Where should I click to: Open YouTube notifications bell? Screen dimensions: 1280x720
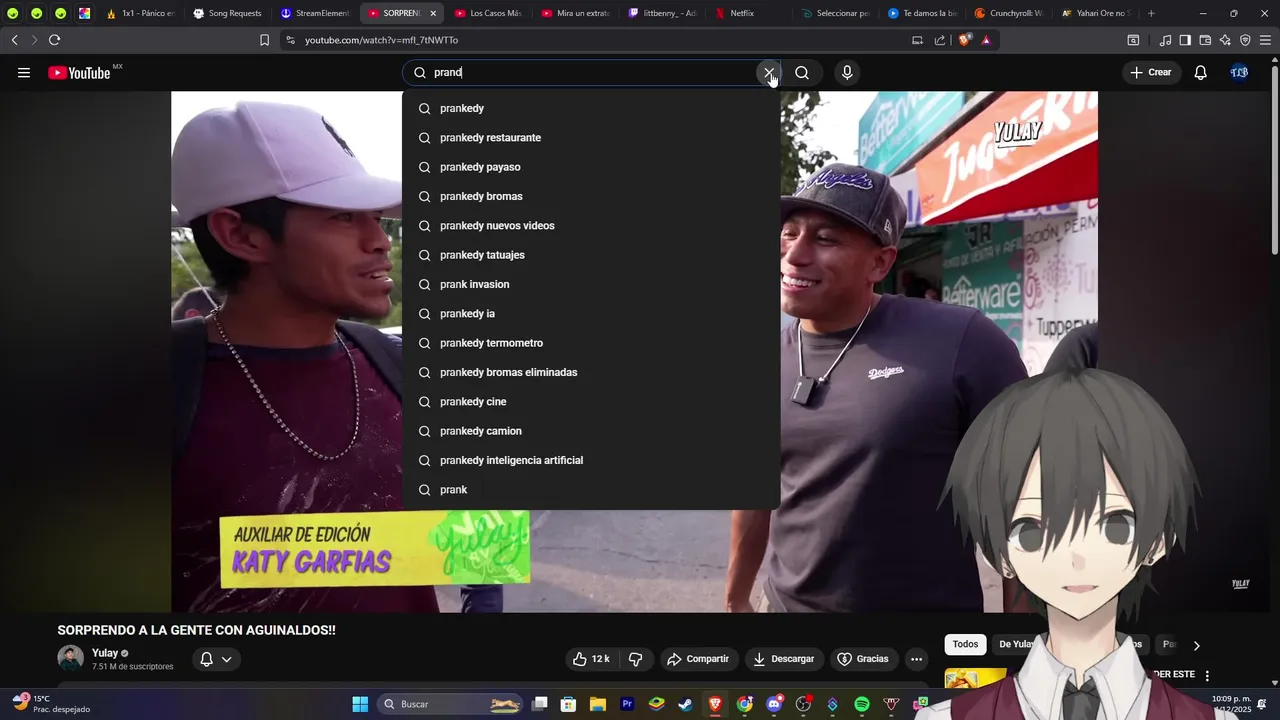coord(1201,73)
